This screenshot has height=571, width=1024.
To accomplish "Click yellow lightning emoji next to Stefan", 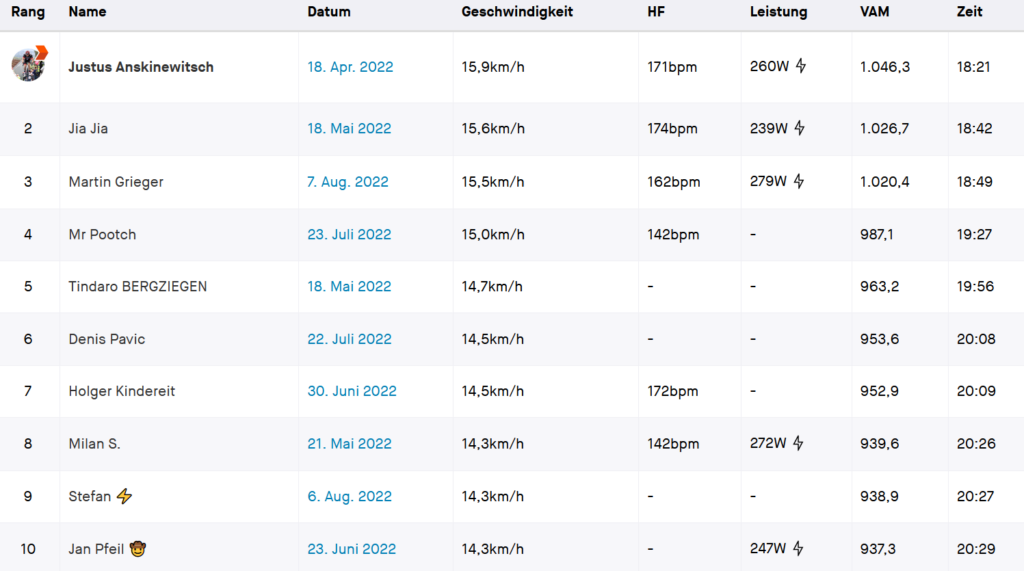I will (x=124, y=496).
